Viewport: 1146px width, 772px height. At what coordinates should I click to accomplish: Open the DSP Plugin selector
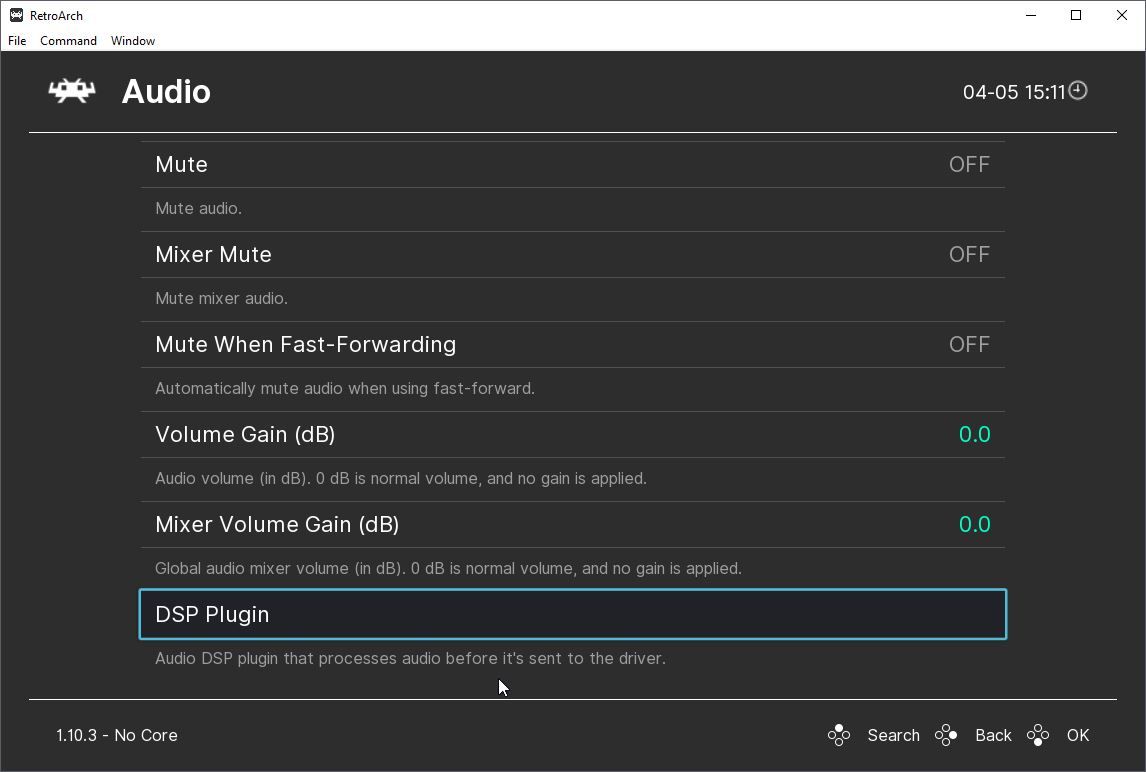click(572, 614)
